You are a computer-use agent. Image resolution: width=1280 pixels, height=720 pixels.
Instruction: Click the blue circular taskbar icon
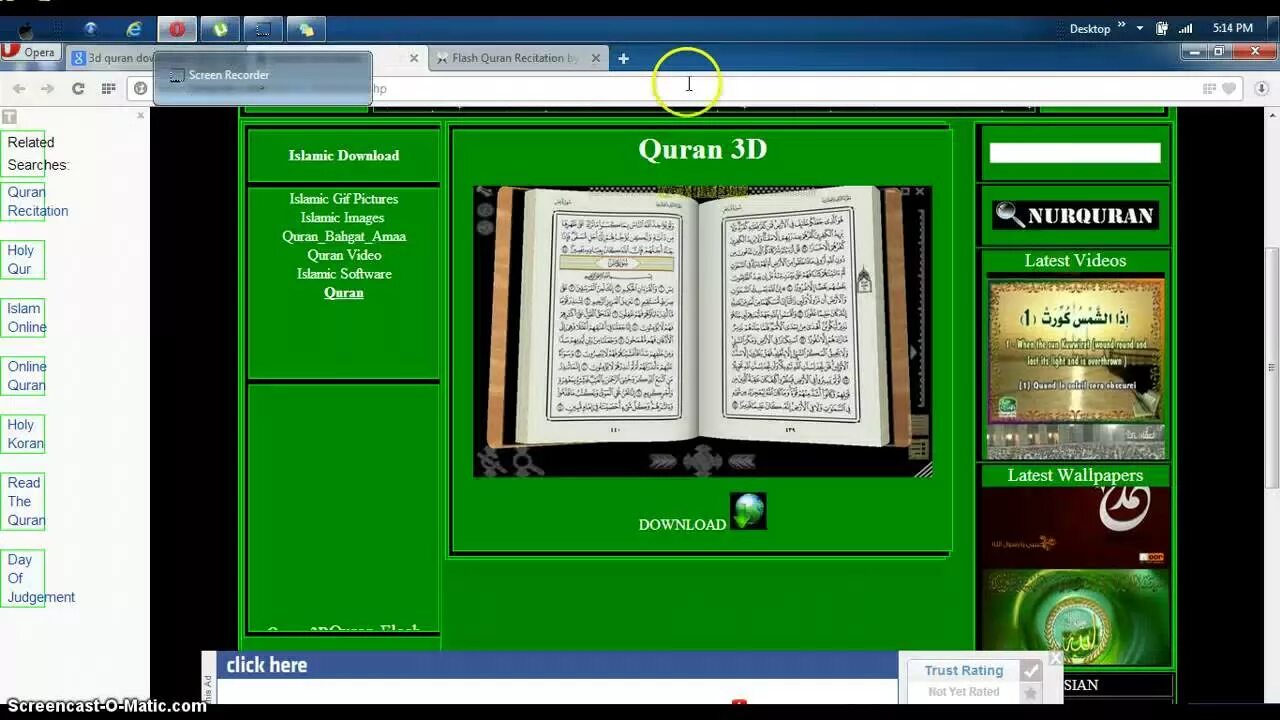91,29
